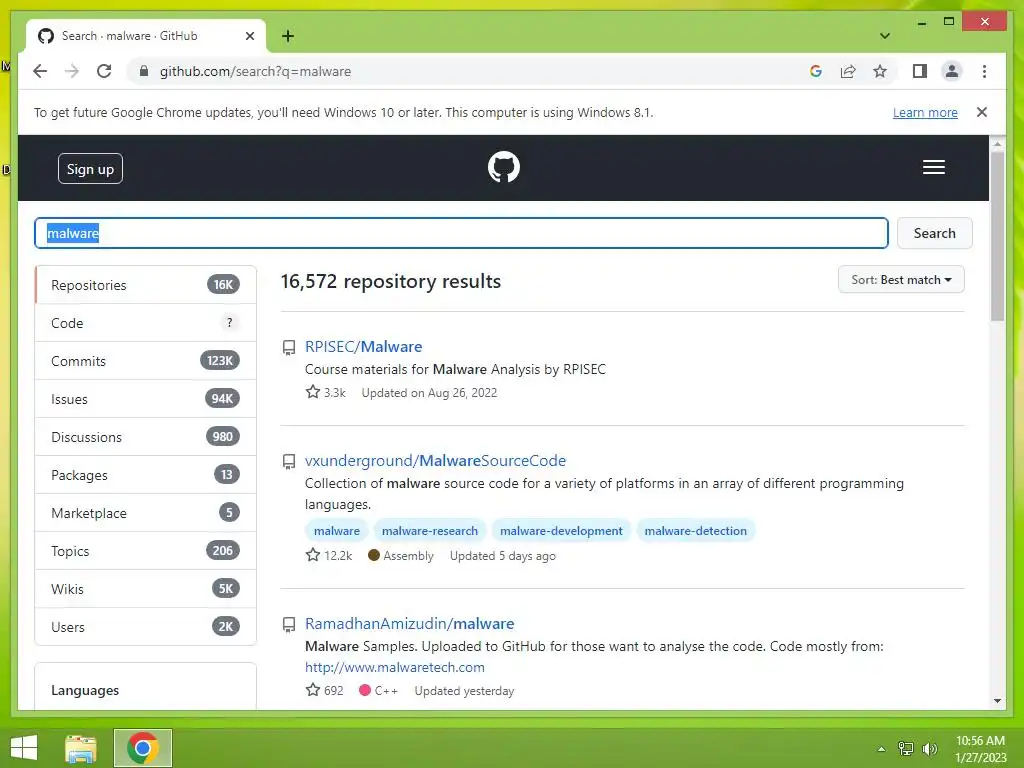The height and width of the screenshot is (768, 1024).
Task: Open the RPISEC/Malware repository link
Action: pos(364,347)
